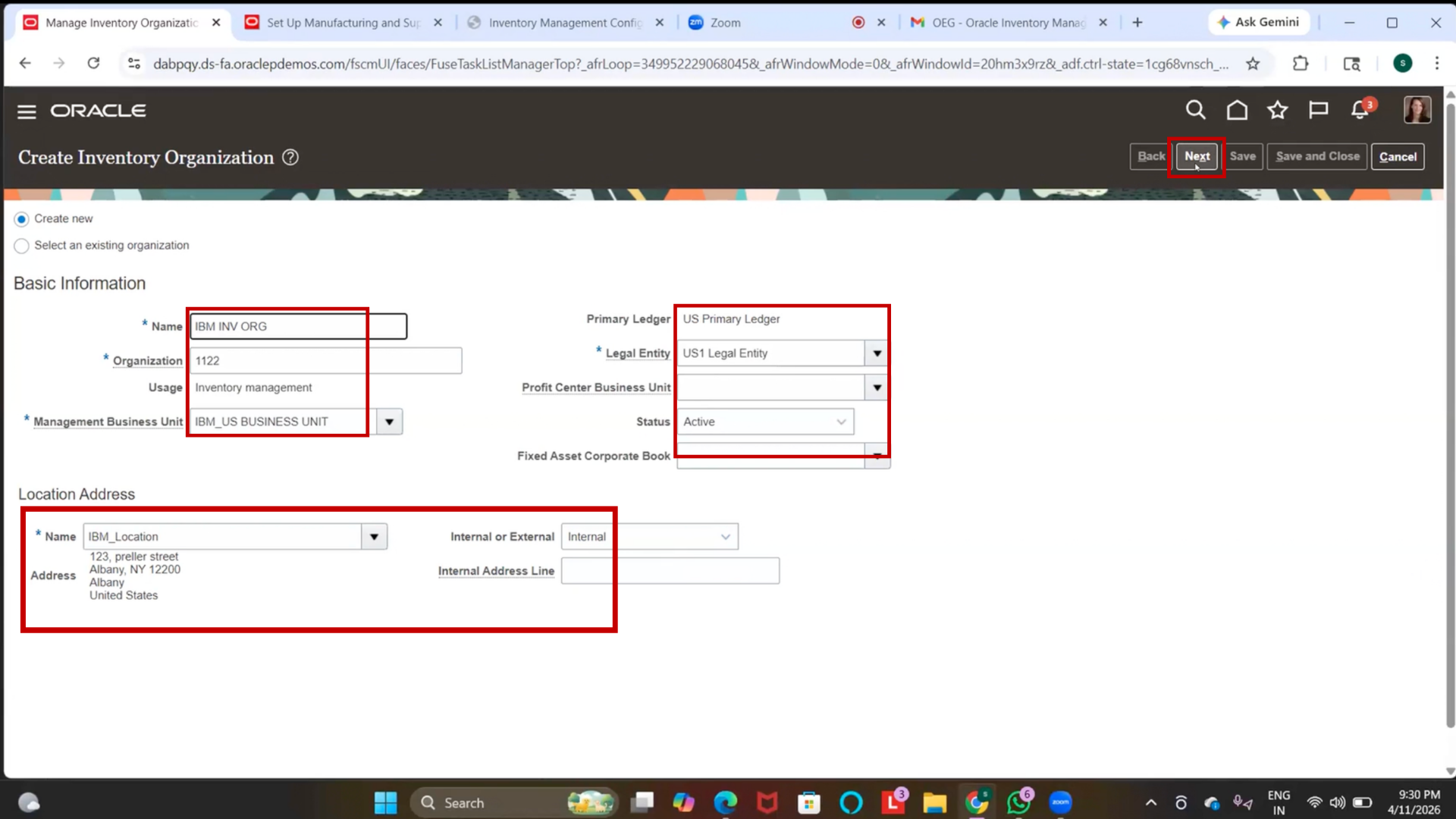Reload the page

coord(93,64)
